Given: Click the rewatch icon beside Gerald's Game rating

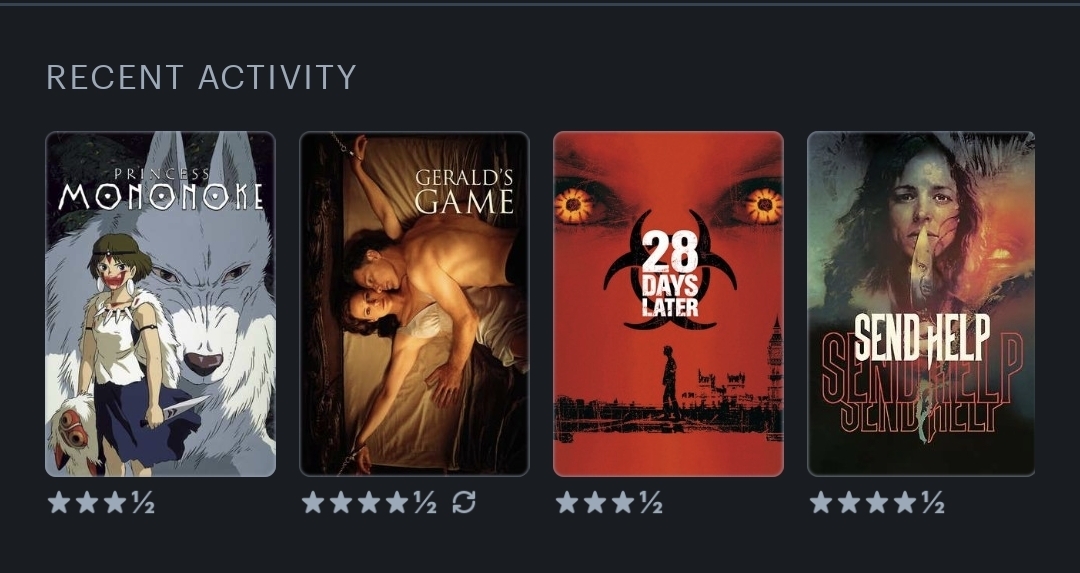Looking at the screenshot, I should pyautogui.click(x=464, y=502).
